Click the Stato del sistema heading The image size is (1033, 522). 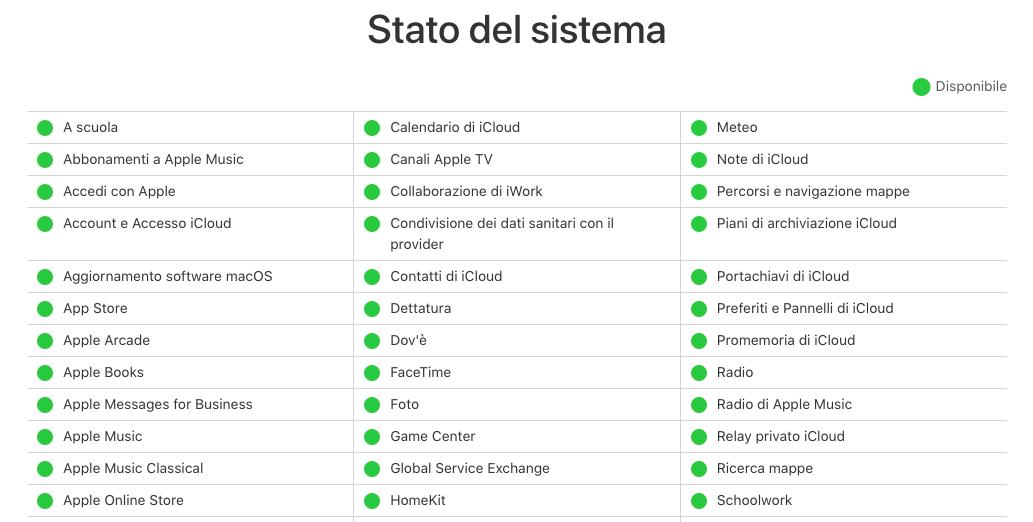[x=516, y=30]
